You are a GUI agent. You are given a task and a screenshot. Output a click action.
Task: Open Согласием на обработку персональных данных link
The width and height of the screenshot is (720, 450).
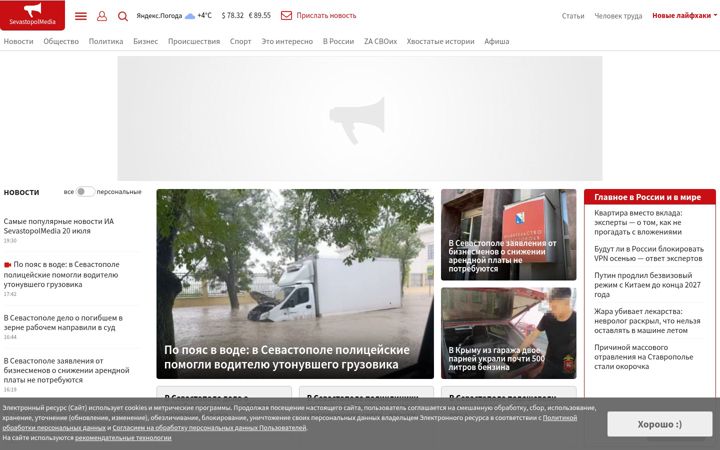209,428
